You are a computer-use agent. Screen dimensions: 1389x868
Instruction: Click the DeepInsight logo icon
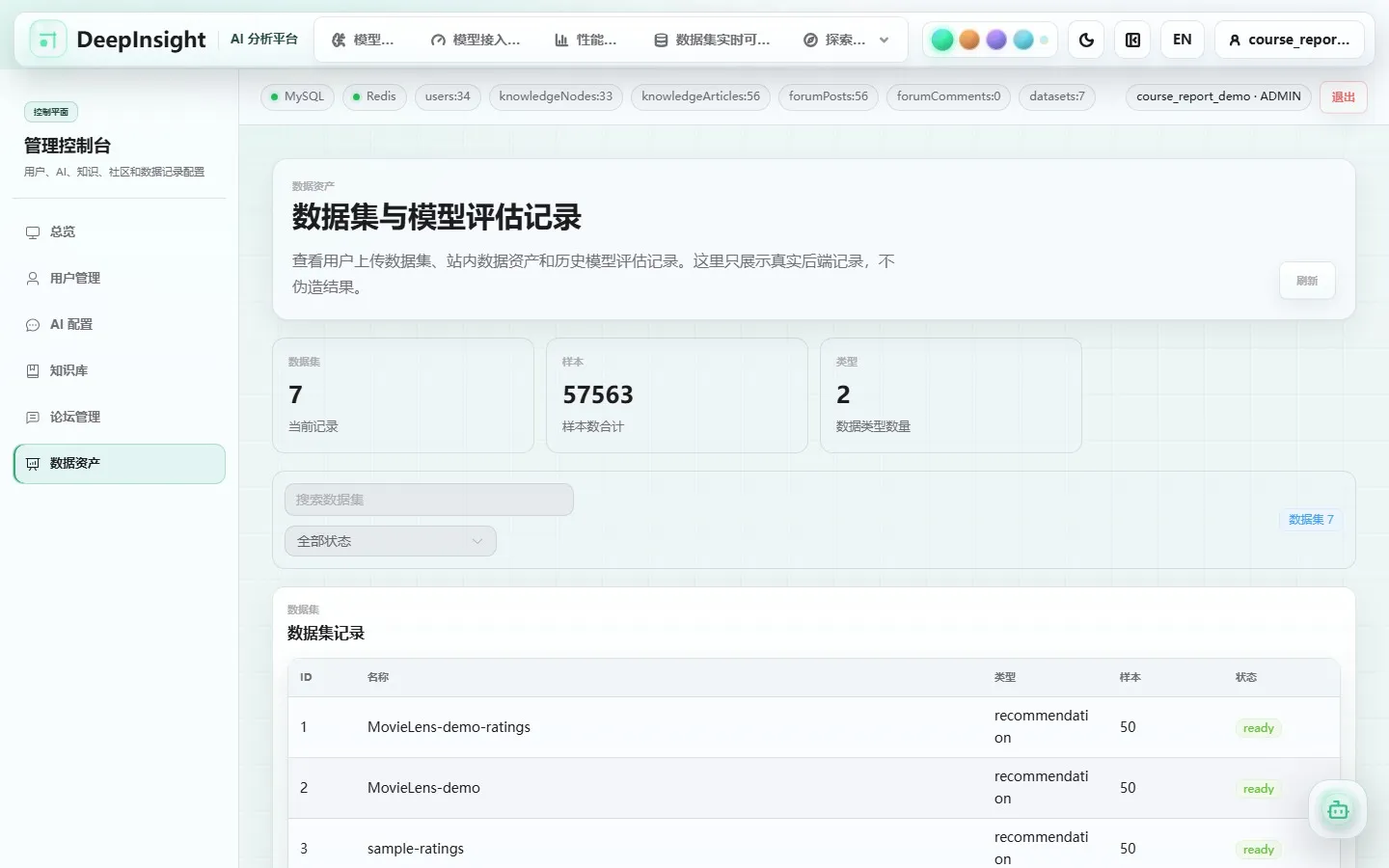tap(48, 40)
